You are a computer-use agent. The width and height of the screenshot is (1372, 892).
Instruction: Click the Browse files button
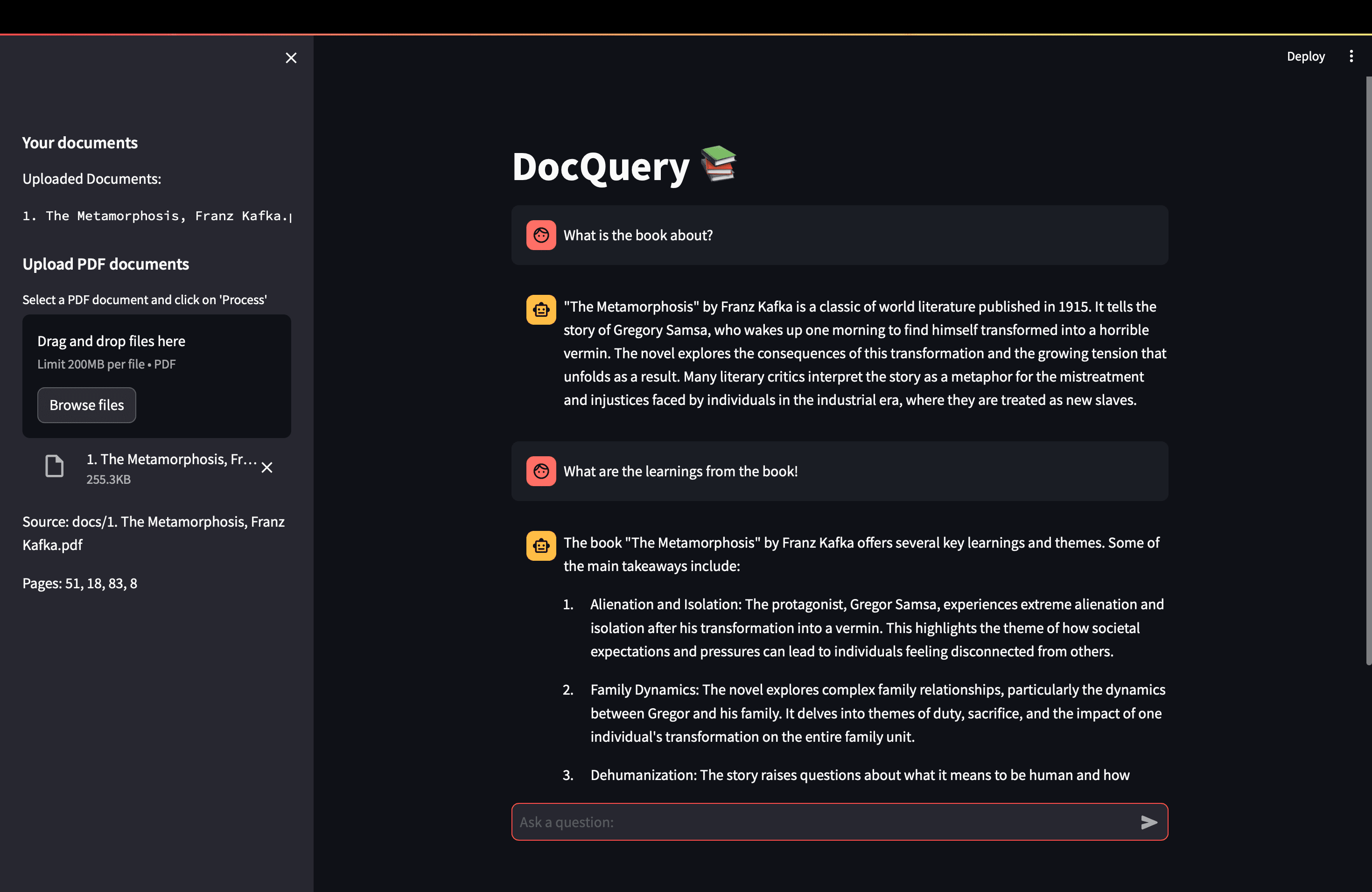pos(86,404)
